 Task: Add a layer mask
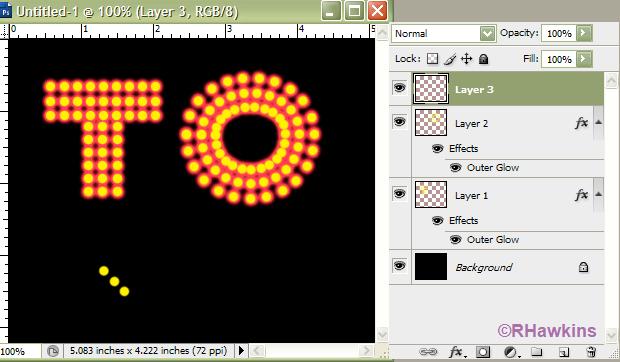tap(483, 352)
